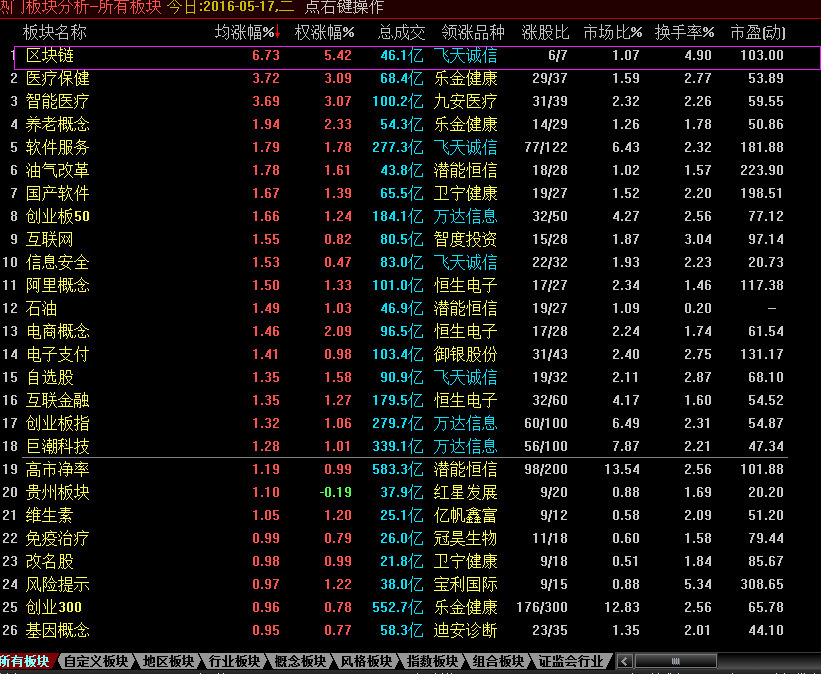
Task: Open leading stock 九安医疗 in 智能医疗 row
Action: tap(465, 101)
